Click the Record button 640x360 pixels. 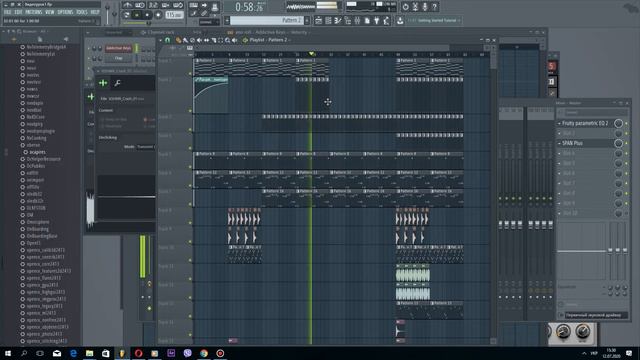pos(158,15)
